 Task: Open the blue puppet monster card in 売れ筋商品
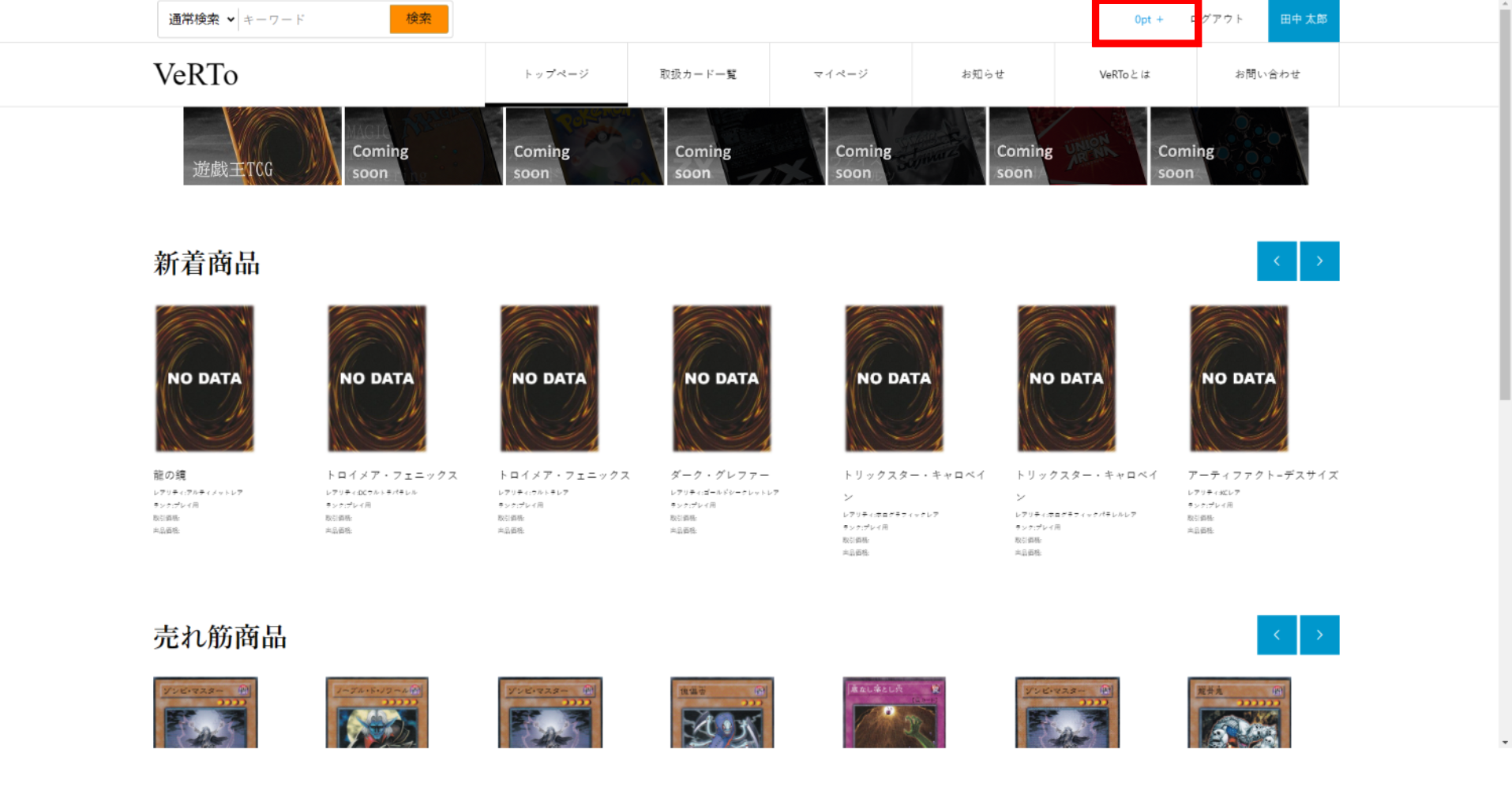coord(722,712)
